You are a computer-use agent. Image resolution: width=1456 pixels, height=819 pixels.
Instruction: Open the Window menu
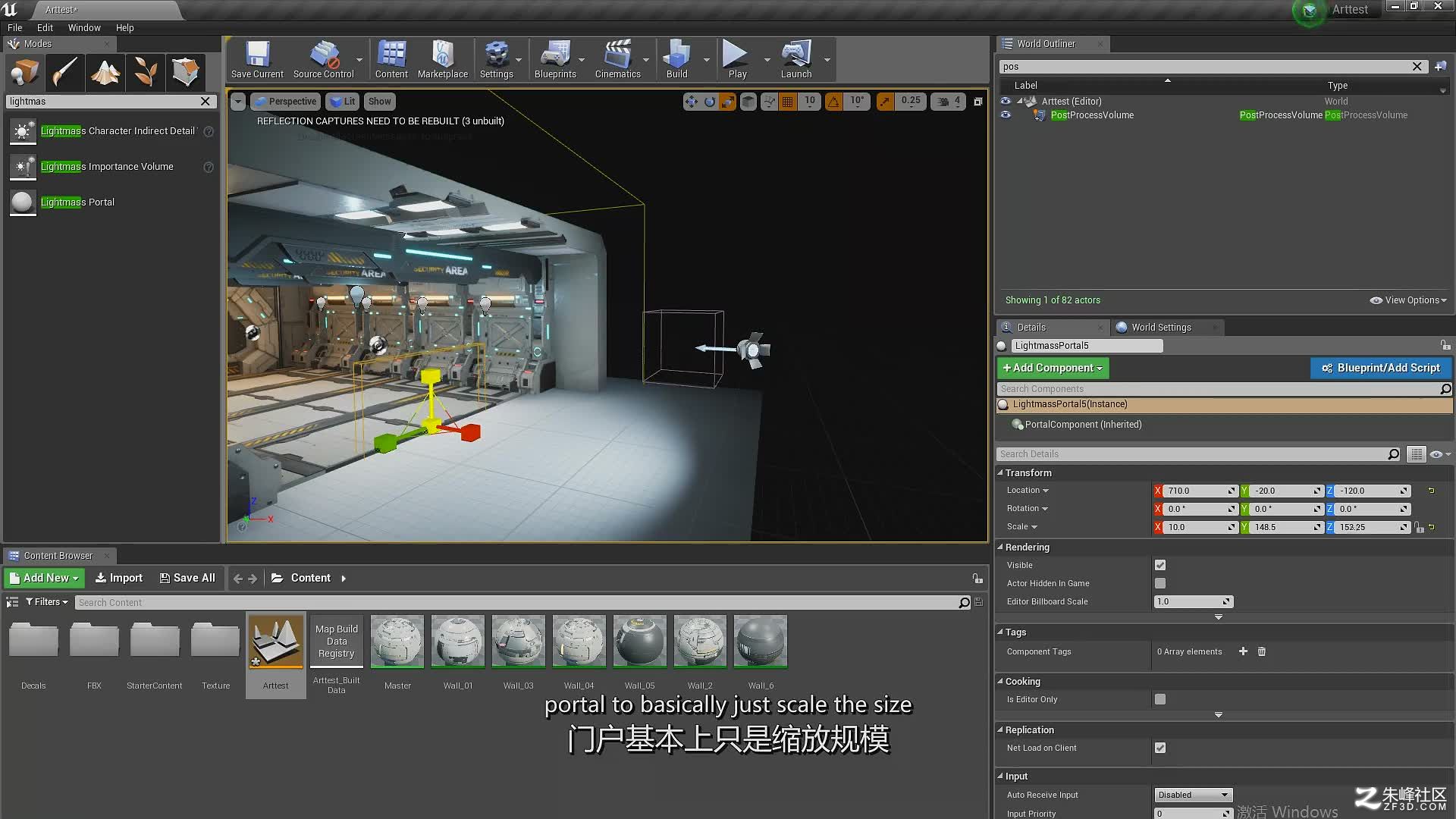tap(84, 28)
